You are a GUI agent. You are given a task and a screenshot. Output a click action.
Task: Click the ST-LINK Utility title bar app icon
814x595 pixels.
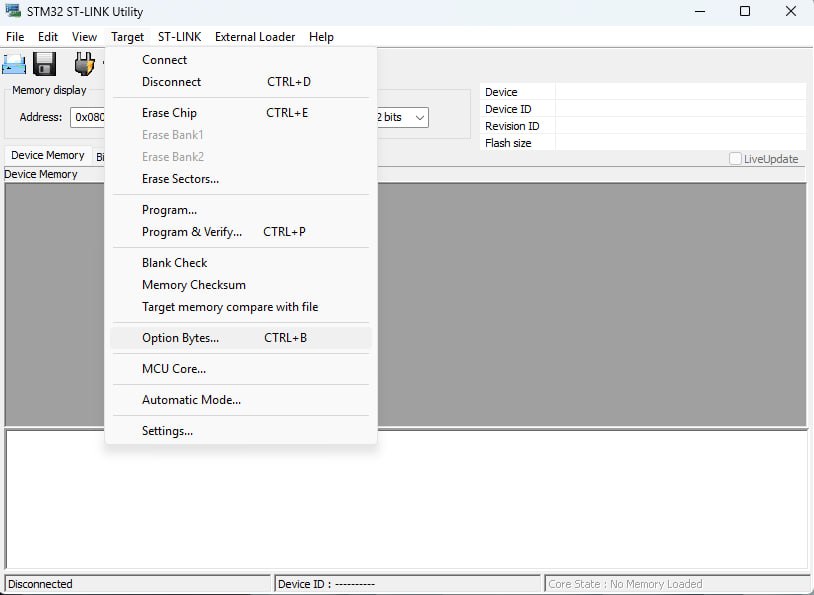tap(13, 10)
